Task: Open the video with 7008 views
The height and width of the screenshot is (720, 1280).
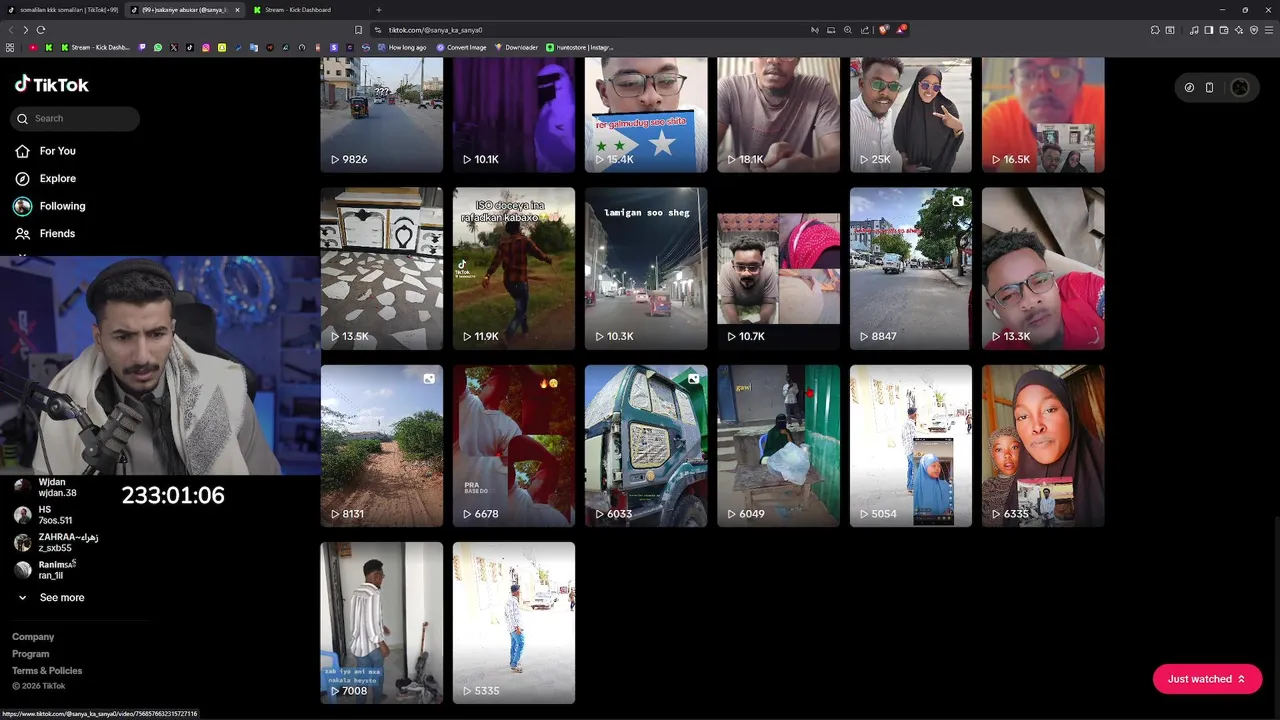Action: tap(381, 623)
